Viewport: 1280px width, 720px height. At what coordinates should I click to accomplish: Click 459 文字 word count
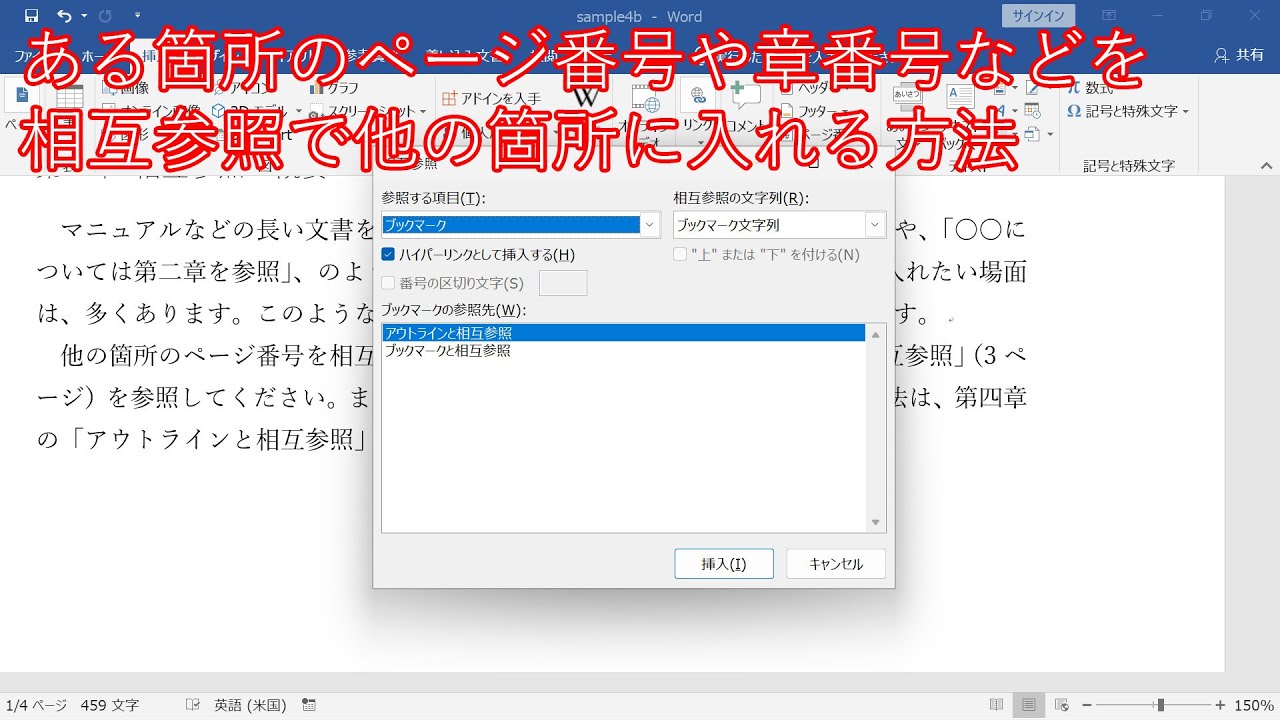pos(111,705)
